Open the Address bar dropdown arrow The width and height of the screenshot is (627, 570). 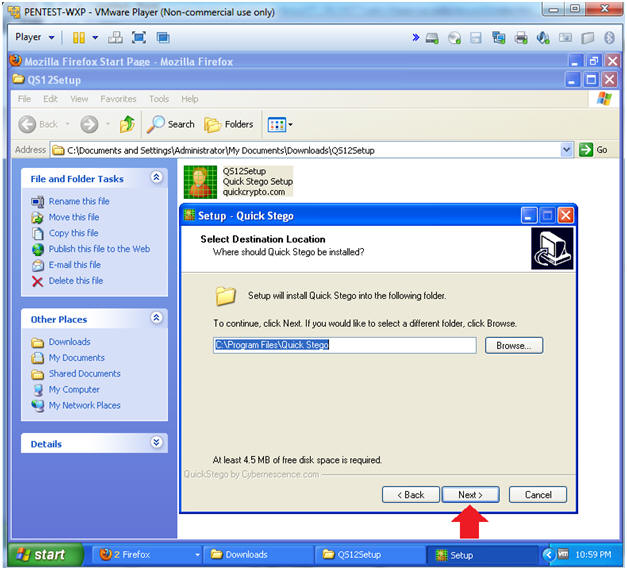(566, 150)
